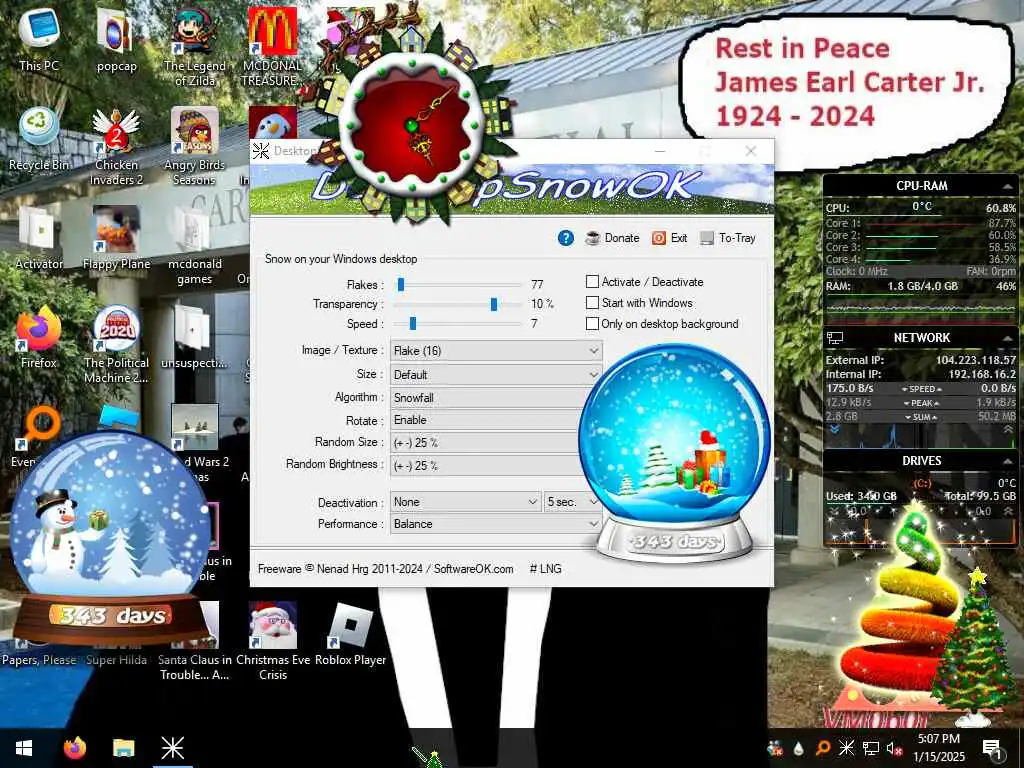Send DesktopSnowOK to tray with To-Tray
Viewport: 1024px width, 768px height.
[728, 238]
